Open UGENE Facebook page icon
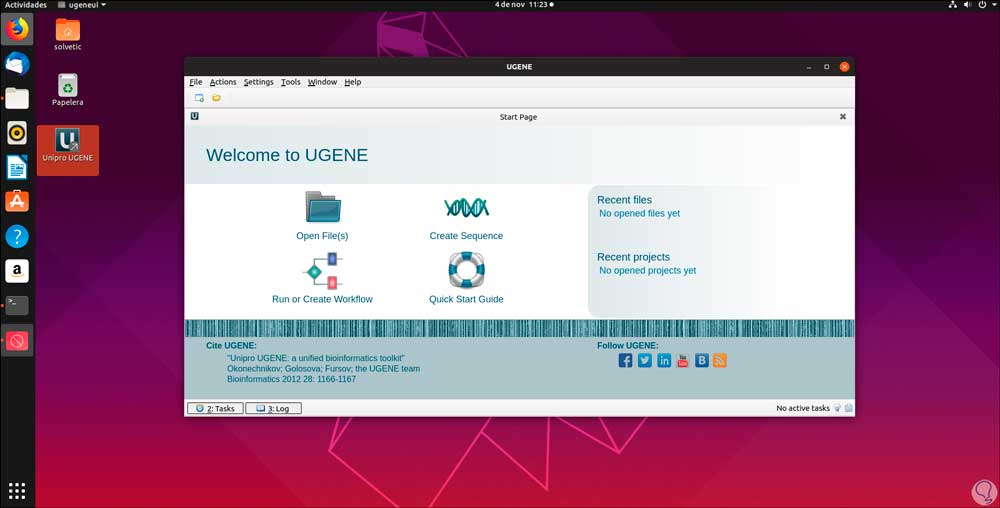This screenshot has width=1000, height=508. [626, 360]
